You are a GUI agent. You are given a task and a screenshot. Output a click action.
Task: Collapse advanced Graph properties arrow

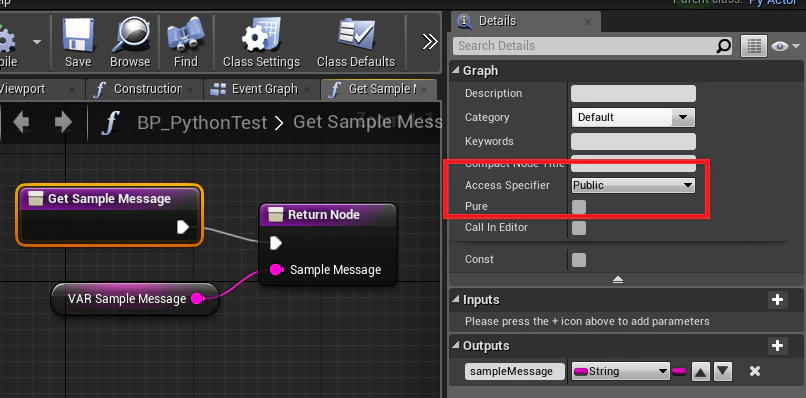[x=618, y=280]
